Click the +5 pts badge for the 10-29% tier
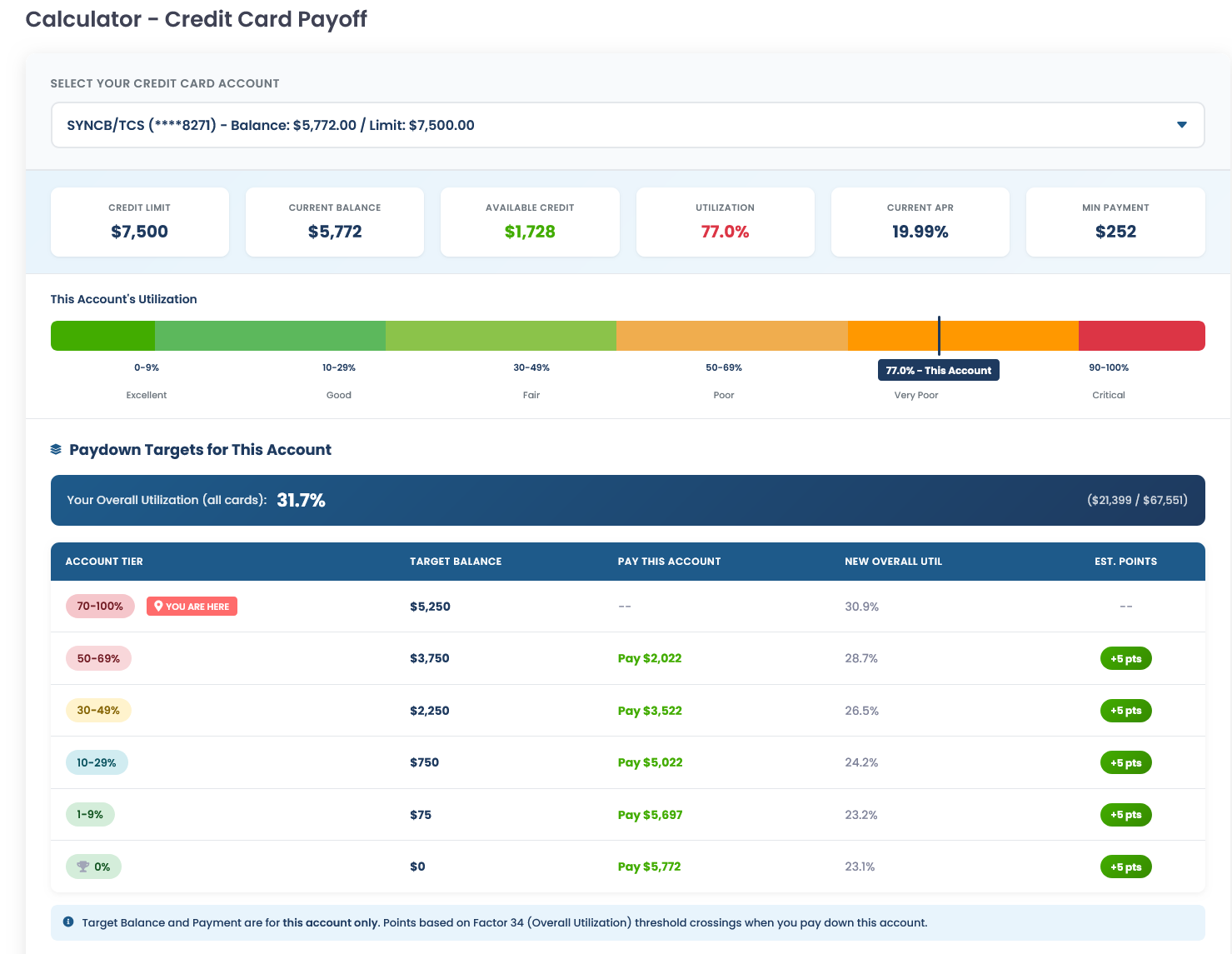Viewport: 1232px width, 954px height. [1125, 762]
